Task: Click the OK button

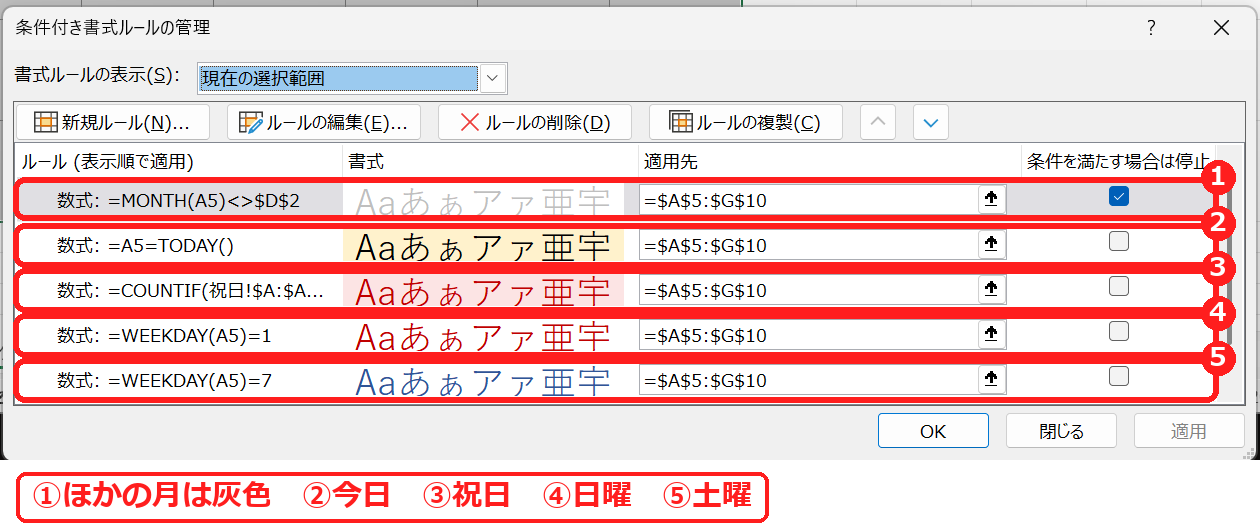Action: point(933,431)
